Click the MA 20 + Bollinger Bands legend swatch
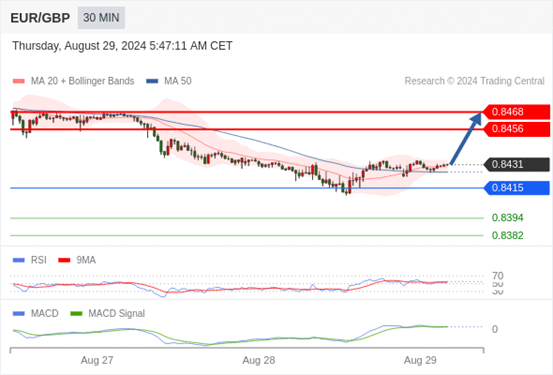 pos(19,81)
